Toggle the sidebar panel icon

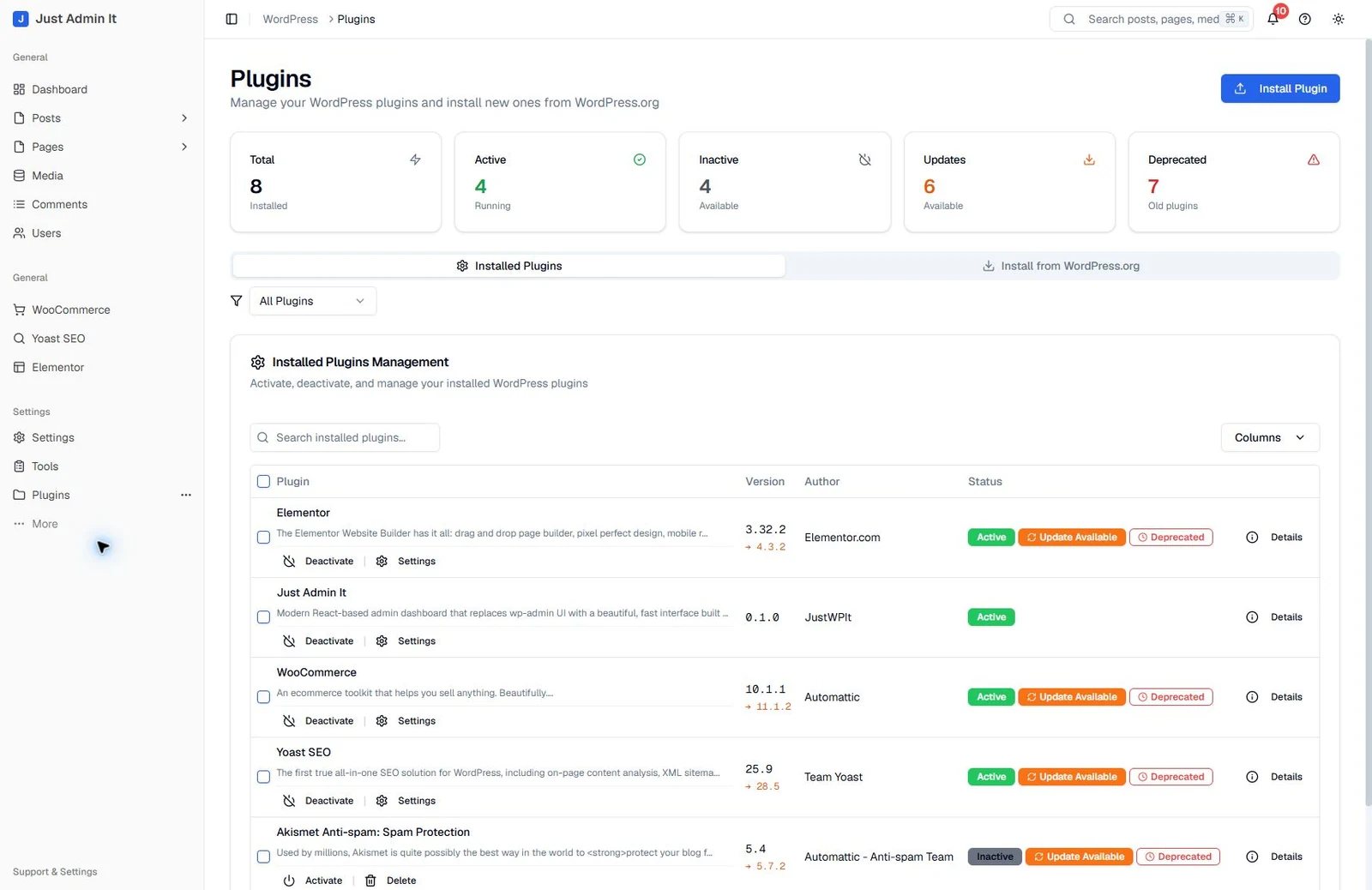coord(232,19)
